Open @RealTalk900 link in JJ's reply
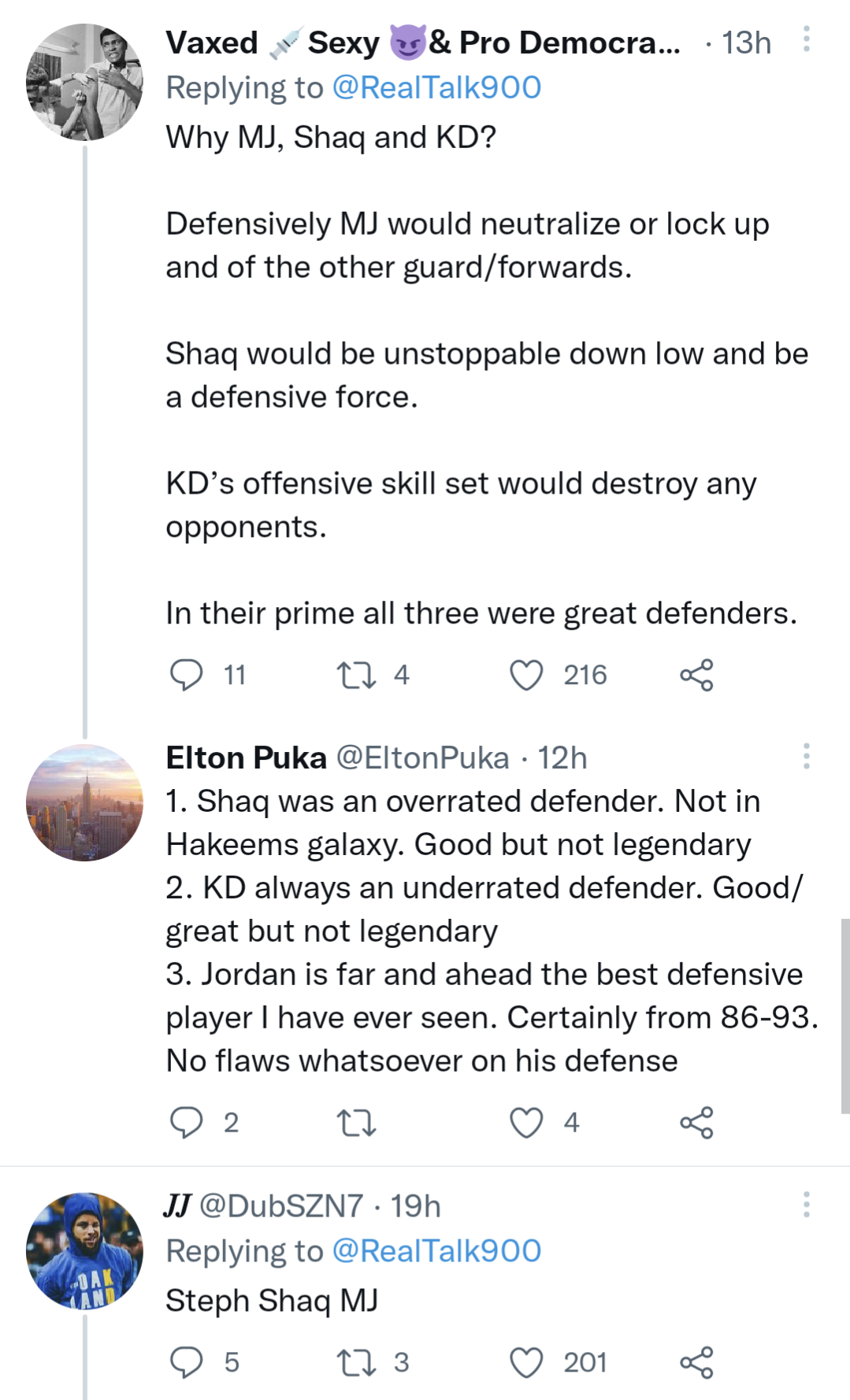The height and width of the screenshot is (1400, 850). 436,1250
